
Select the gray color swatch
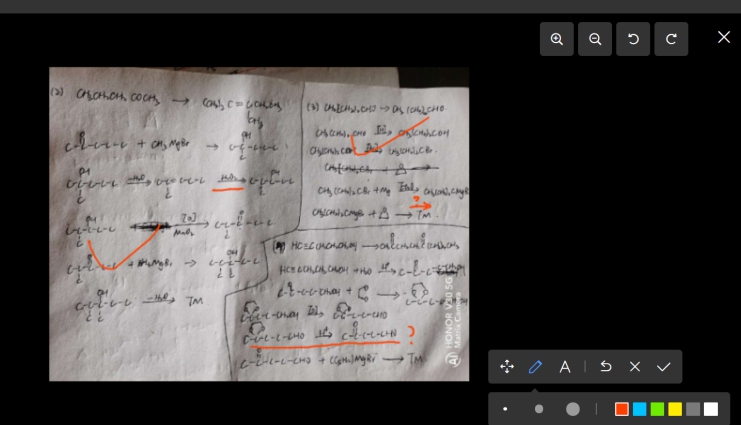pyautogui.click(x=693, y=409)
